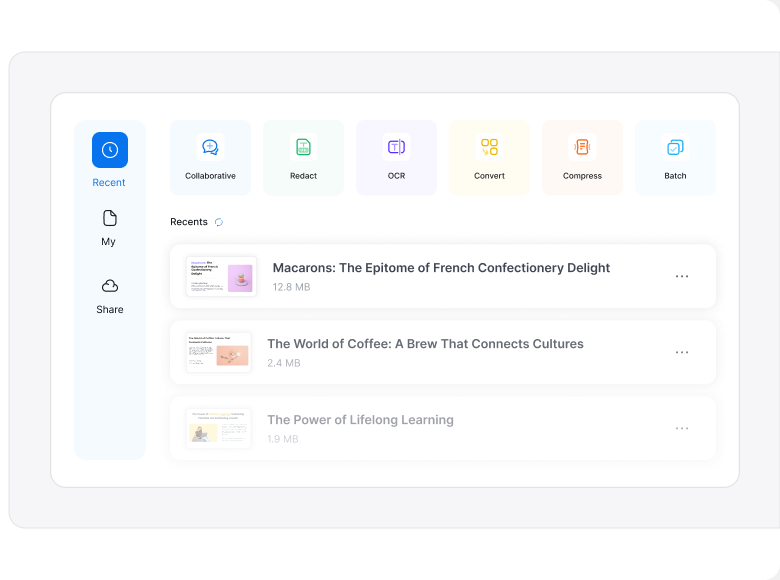The image size is (780, 580).
Task: Launch the OCR tool
Action: click(396, 157)
